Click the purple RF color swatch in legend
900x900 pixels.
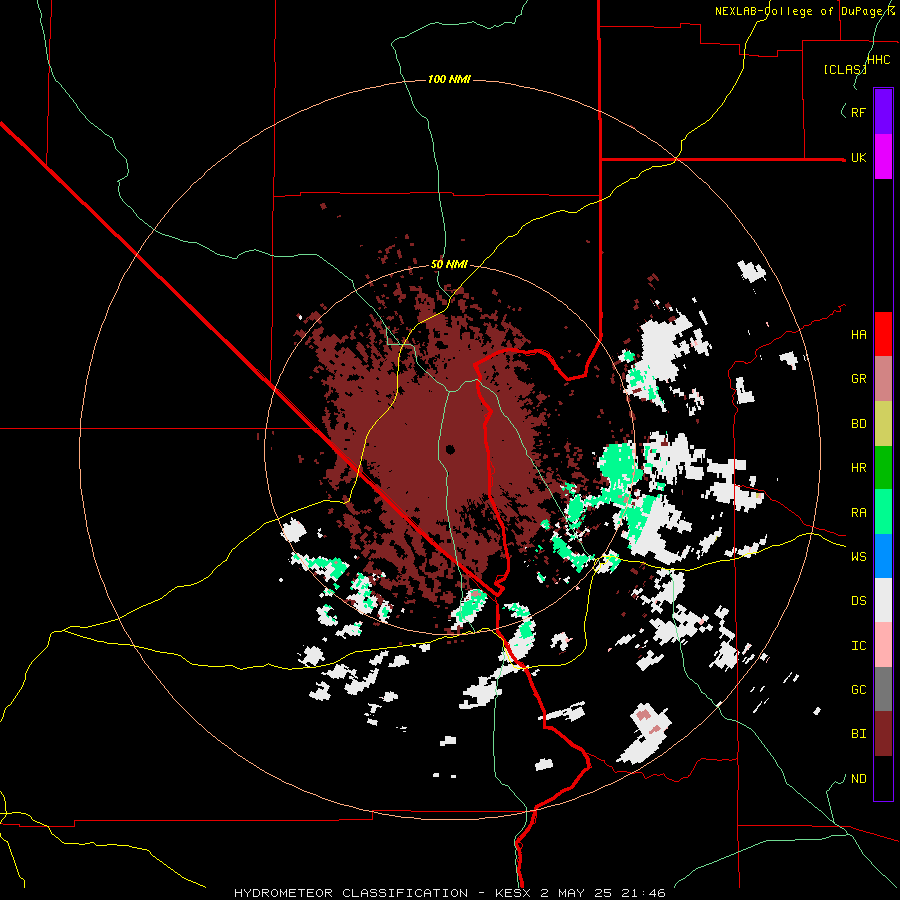coord(883,111)
